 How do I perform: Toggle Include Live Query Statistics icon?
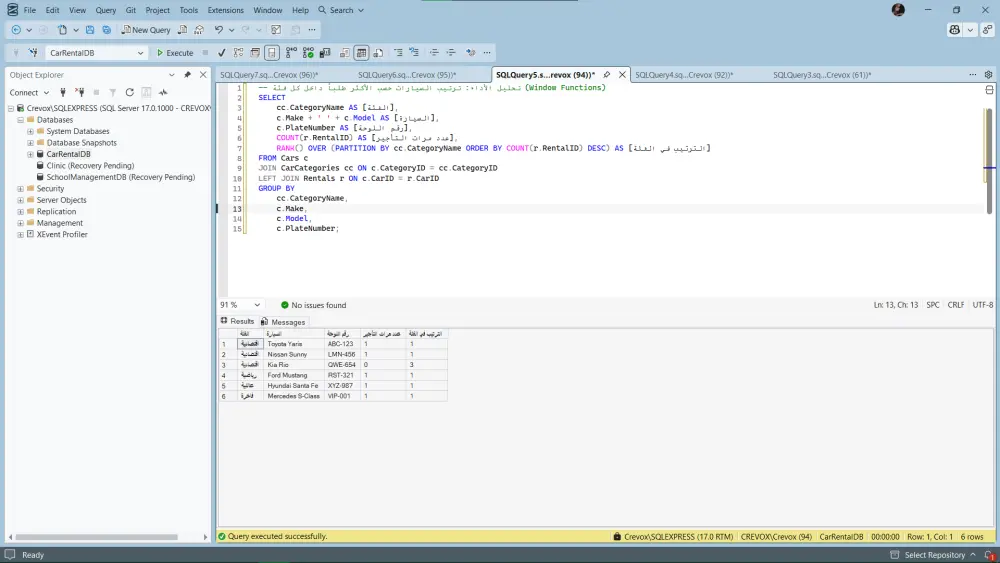coord(308,53)
